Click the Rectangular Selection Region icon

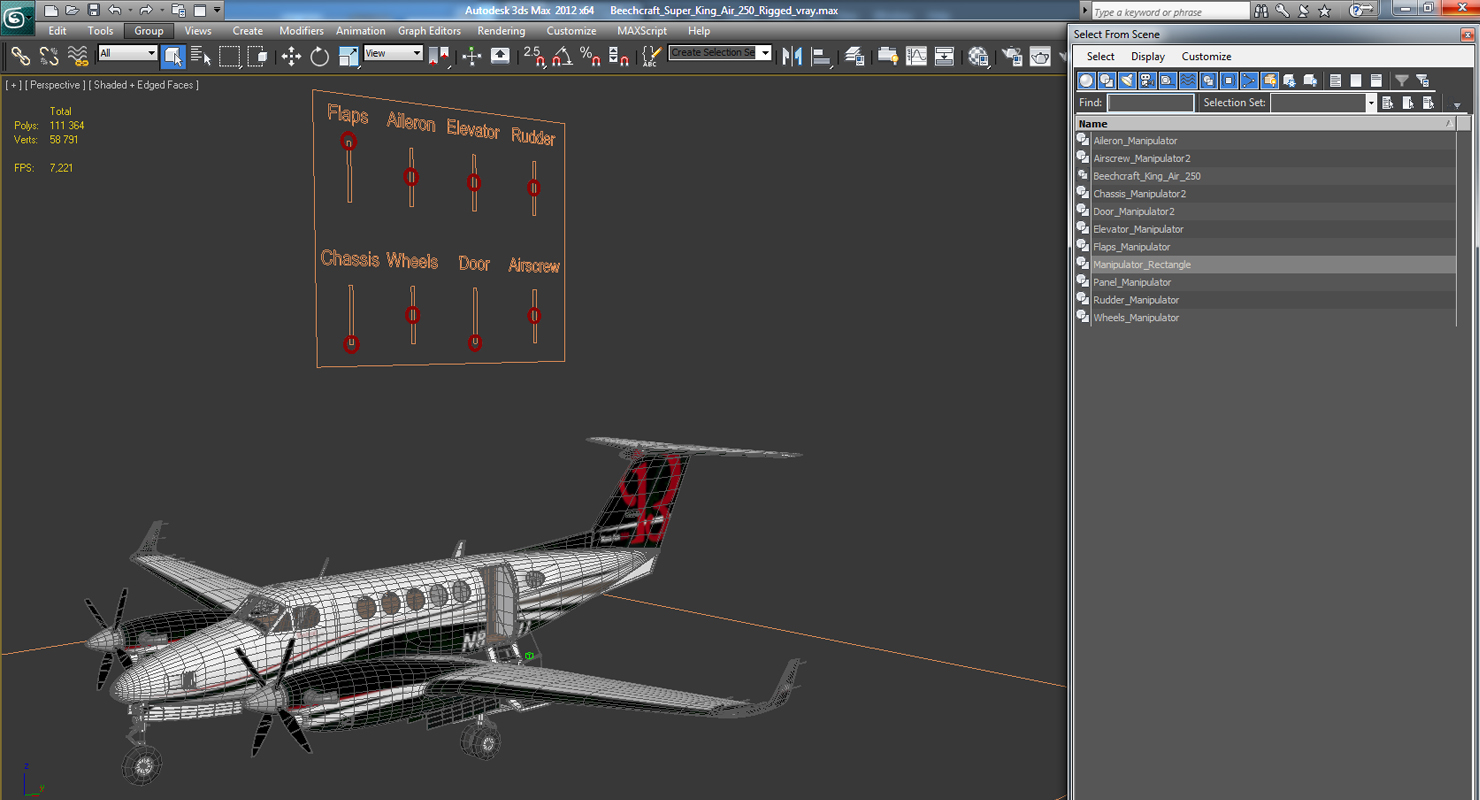coord(230,56)
